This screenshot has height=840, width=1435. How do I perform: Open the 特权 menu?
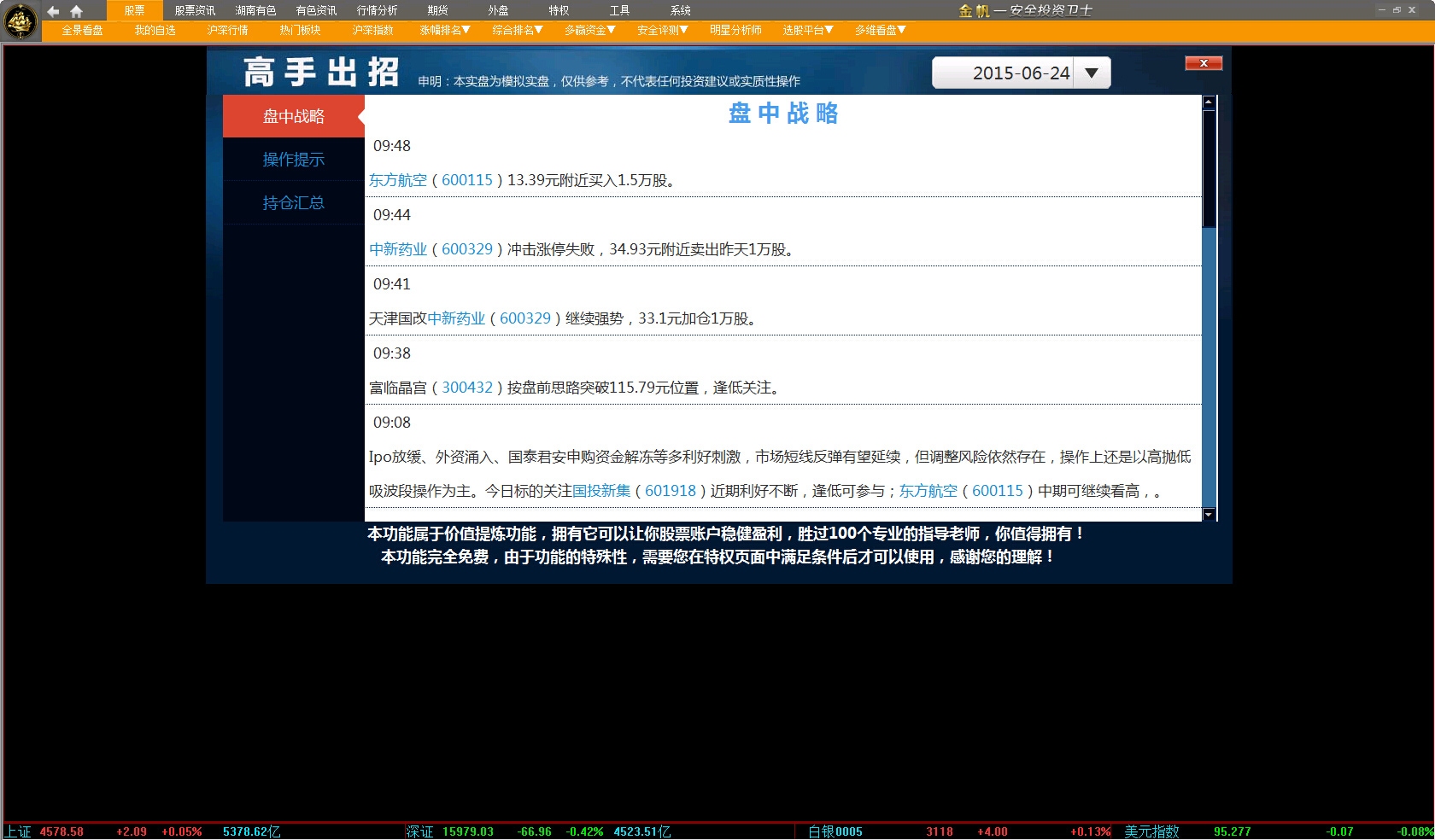click(x=559, y=10)
